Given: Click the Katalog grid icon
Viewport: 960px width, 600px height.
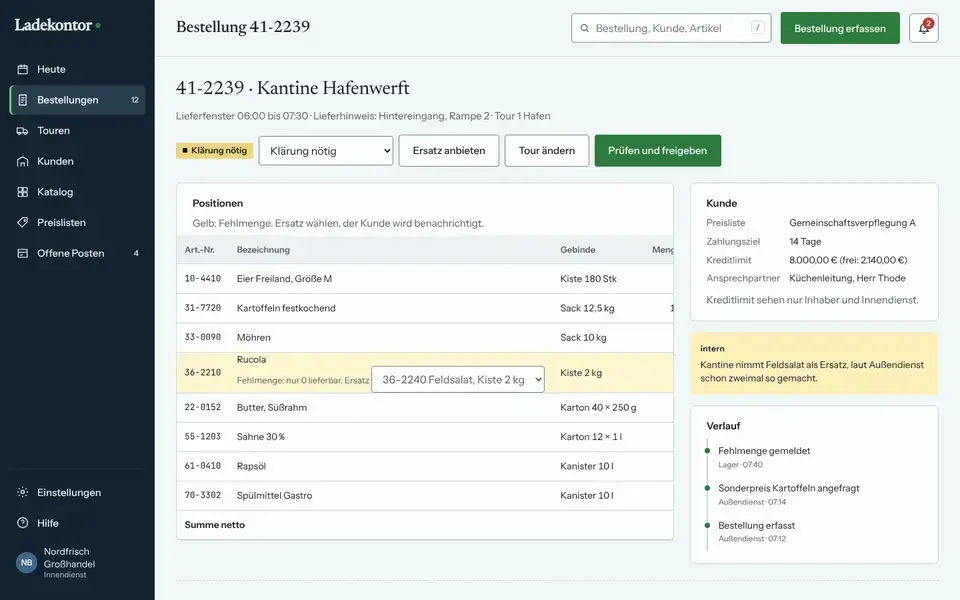Looking at the screenshot, I should point(23,192).
